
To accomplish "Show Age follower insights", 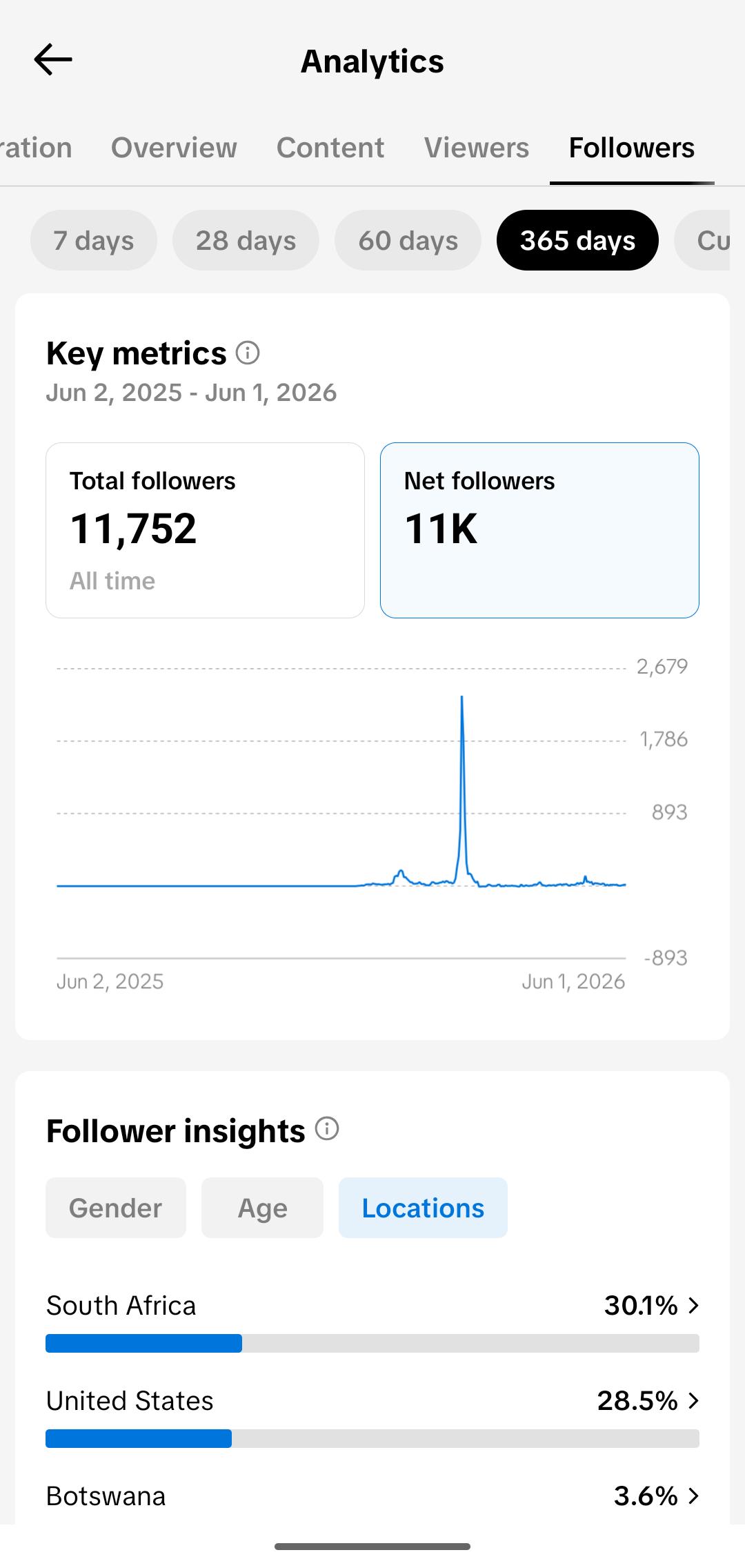I will coord(262,1208).
